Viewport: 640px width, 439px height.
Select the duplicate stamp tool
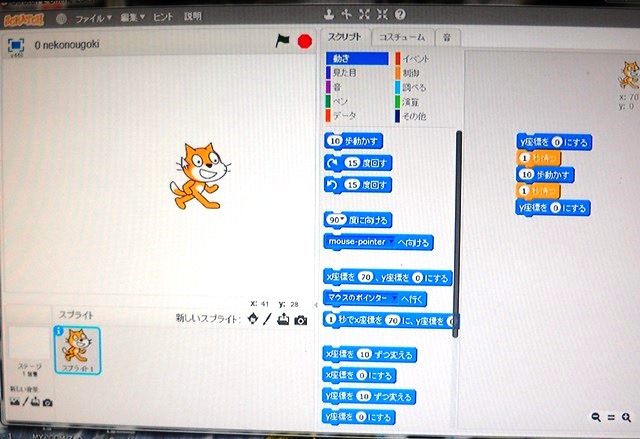point(329,15)
